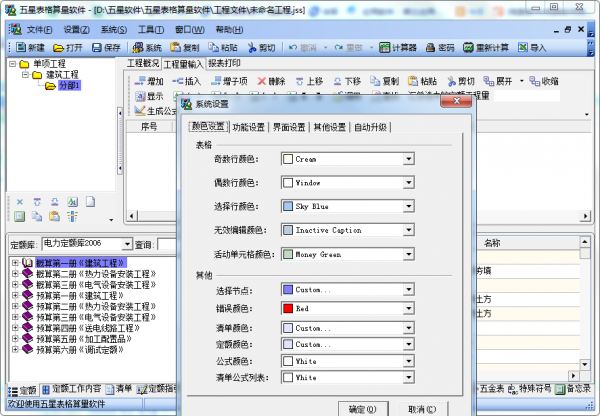600x416 pixels.
Task: Click the 上移 move up icon
Action: pos(300,81)
